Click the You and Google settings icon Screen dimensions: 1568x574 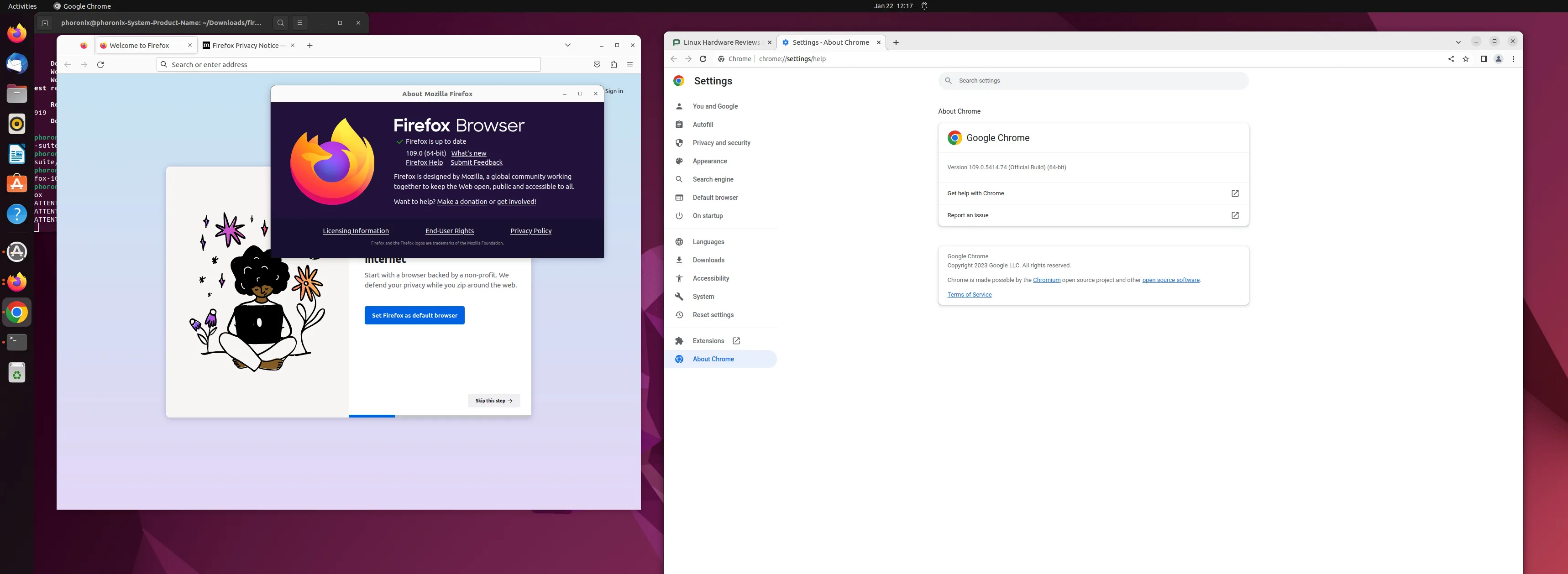(679, 106)
